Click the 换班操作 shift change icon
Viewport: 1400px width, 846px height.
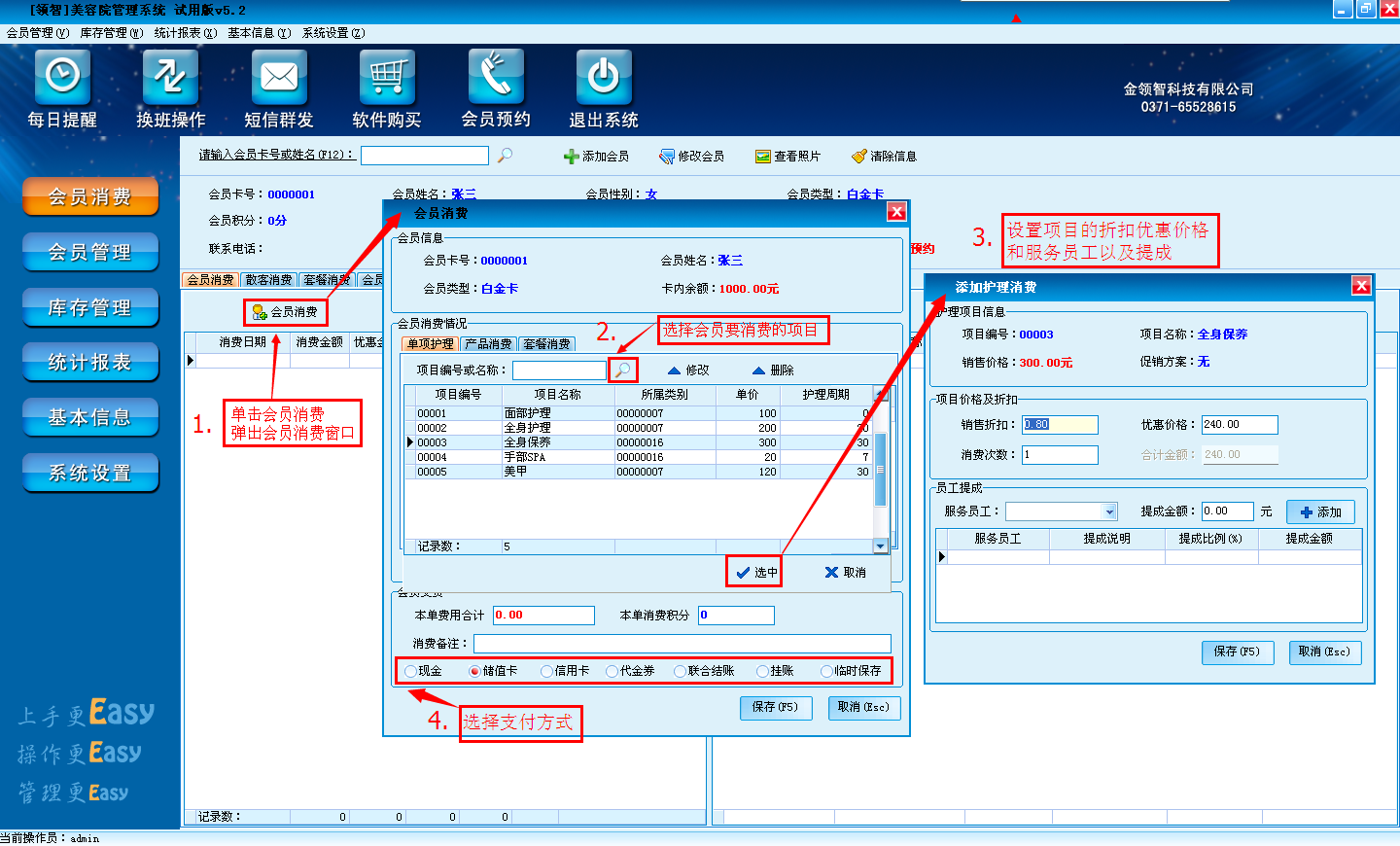[x=170, y=78]
